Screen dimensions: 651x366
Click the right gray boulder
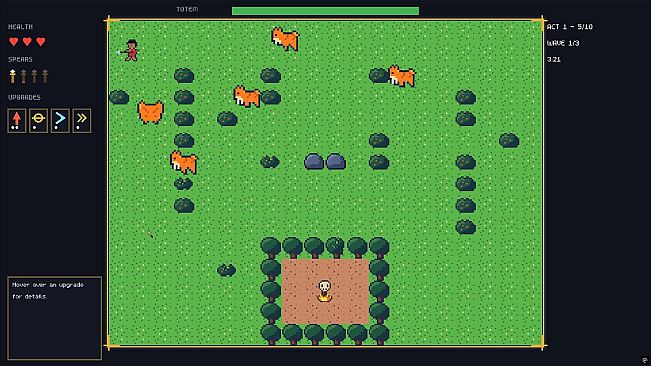click(336, 161)
